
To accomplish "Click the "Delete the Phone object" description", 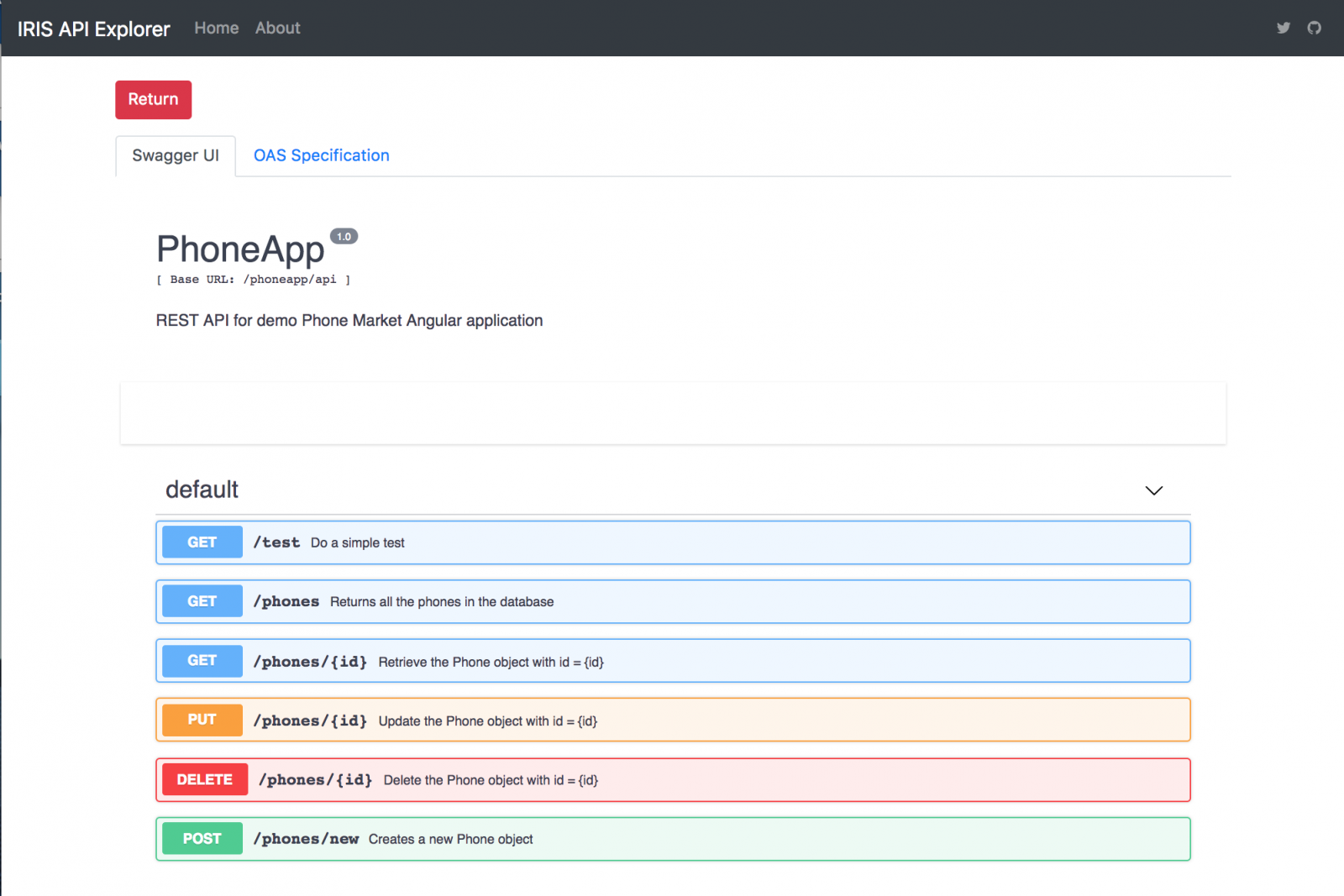I will [x=491, y=780].
